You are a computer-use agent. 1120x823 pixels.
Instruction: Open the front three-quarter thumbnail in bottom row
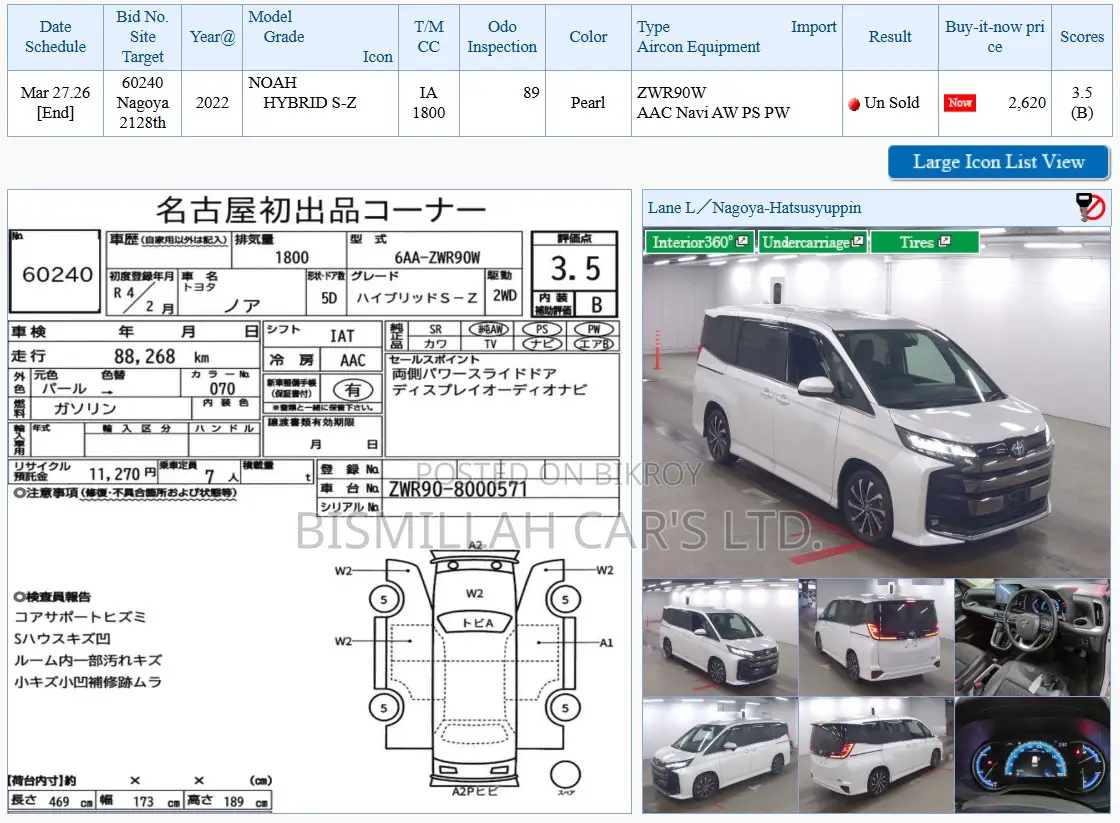pyautogui.click(x=720, y=754)
